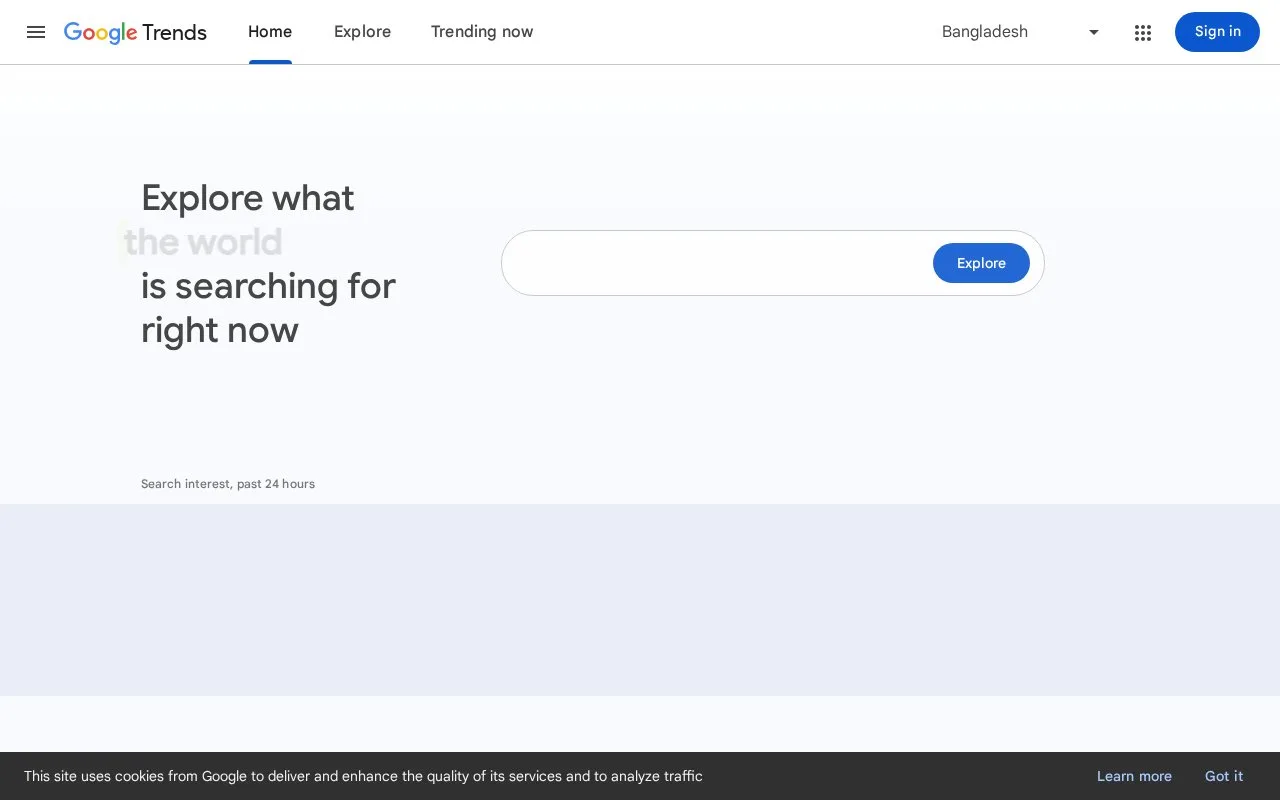
Task: Switch to the Home tab
Action: [270, 32]
